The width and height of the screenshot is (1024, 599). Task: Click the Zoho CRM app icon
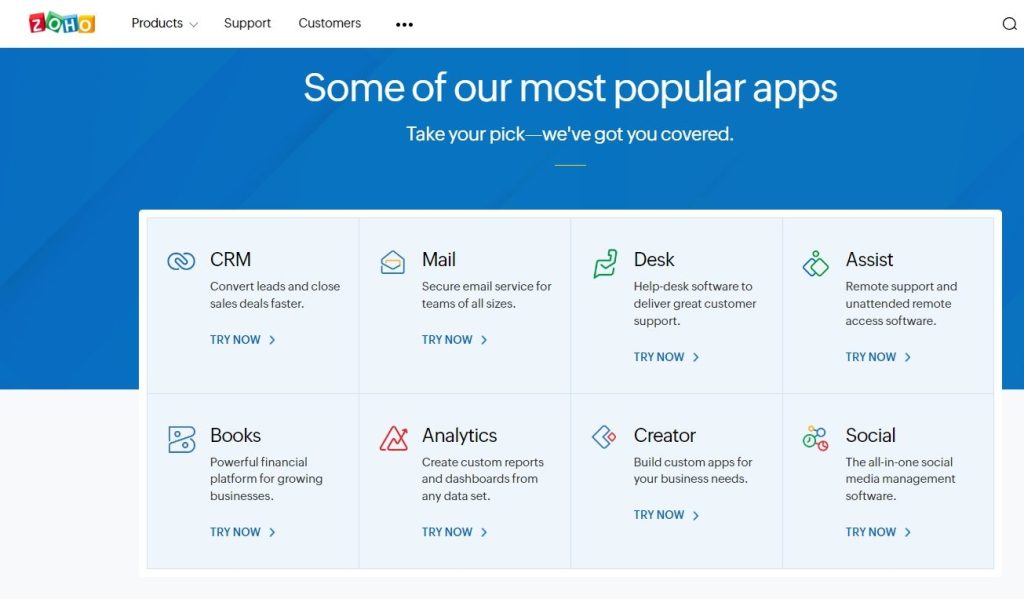[x=181, y=259]
